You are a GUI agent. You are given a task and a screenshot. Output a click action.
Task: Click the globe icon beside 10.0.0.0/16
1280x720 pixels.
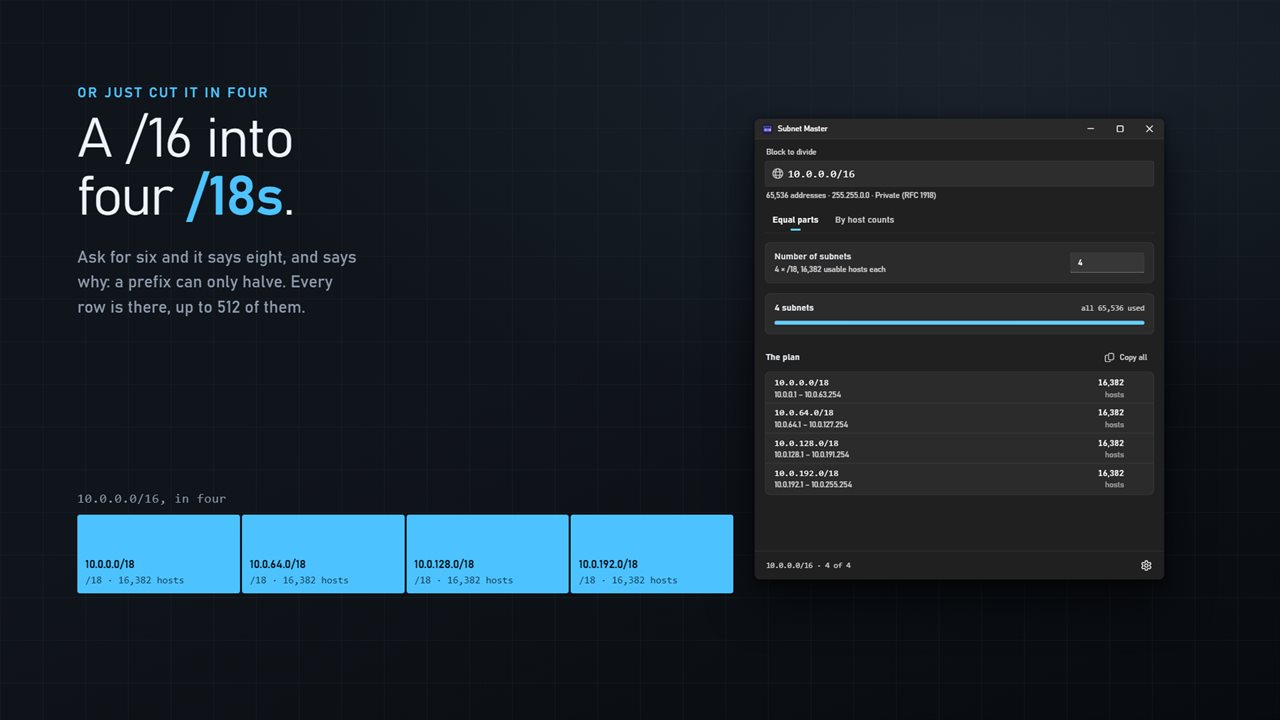click(778, 174)
